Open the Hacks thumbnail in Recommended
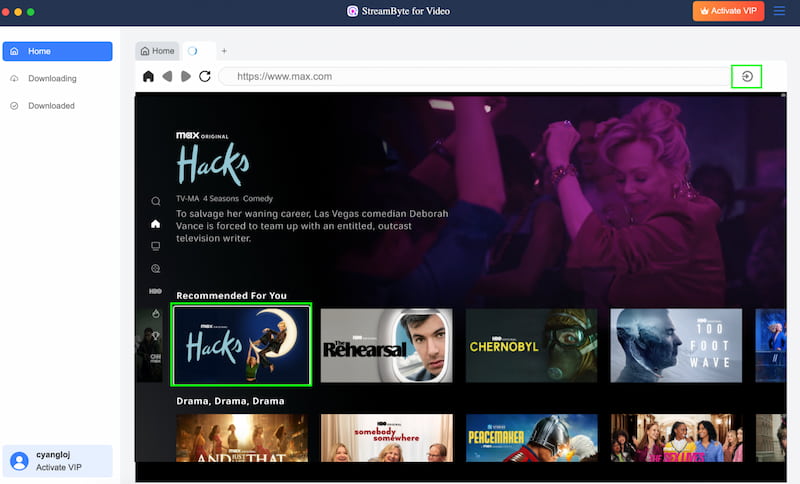Screen dimensions: 800x484 pyautogui.click(x=241, y=345)
